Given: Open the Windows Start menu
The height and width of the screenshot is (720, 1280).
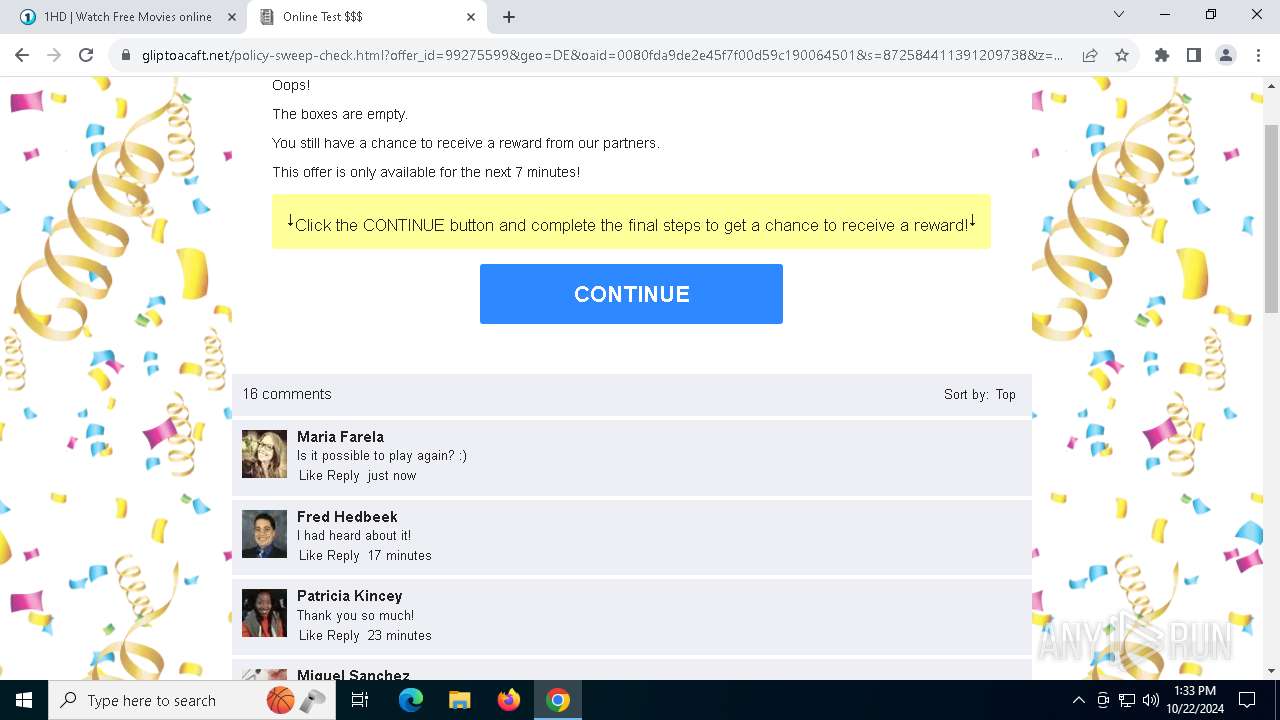Looking at the screenshot, I should (x=24, y=700).
